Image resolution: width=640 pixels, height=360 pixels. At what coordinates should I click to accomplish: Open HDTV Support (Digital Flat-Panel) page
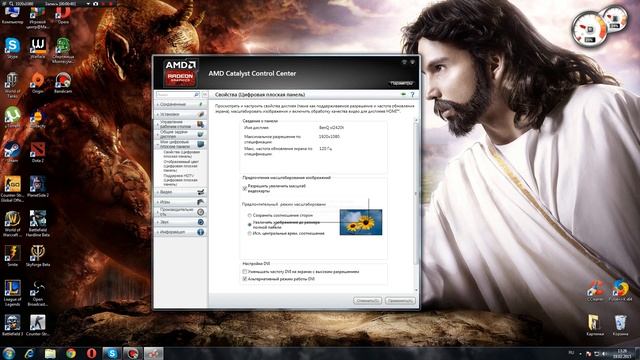coord(181,180)
